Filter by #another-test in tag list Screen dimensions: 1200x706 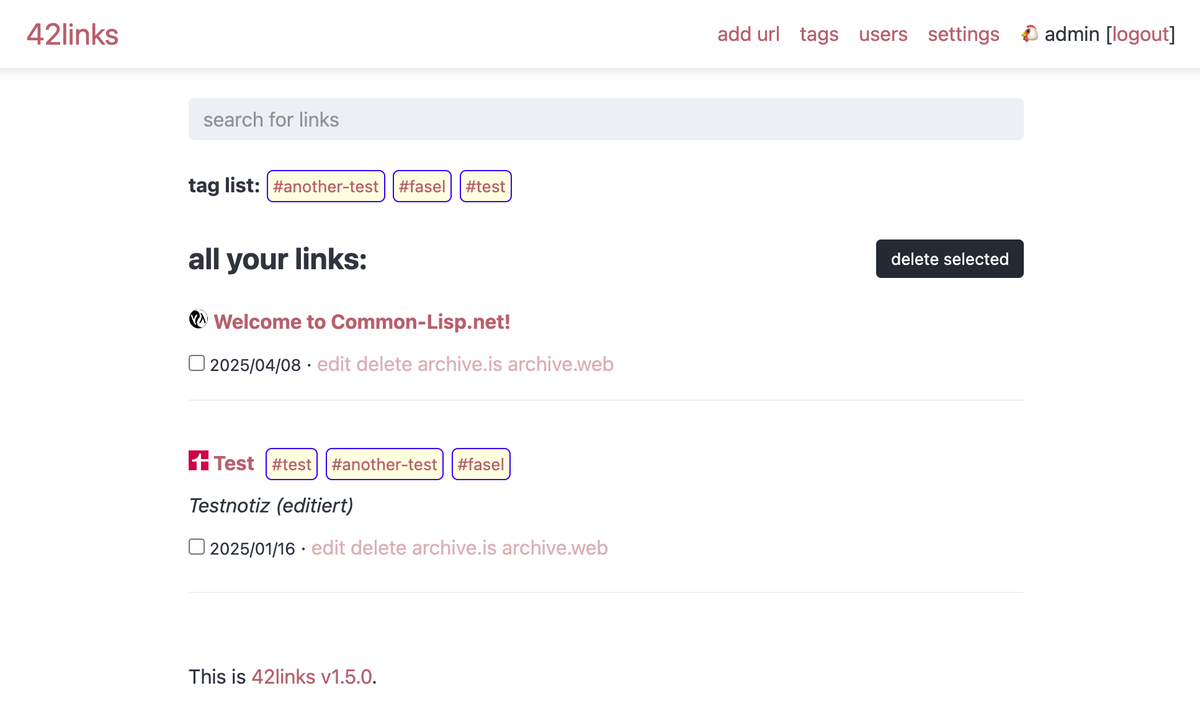326,187
